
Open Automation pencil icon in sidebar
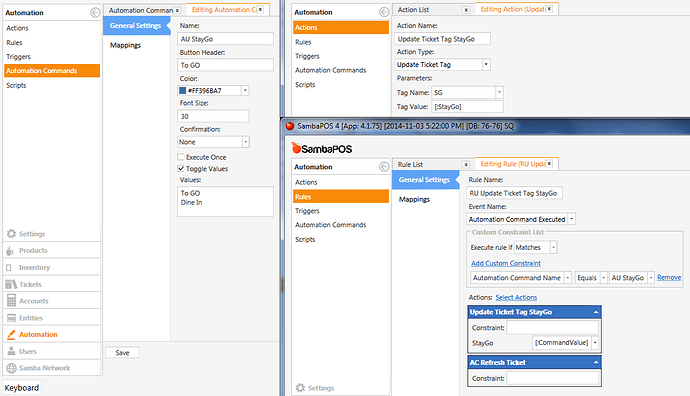coord(11,334)
